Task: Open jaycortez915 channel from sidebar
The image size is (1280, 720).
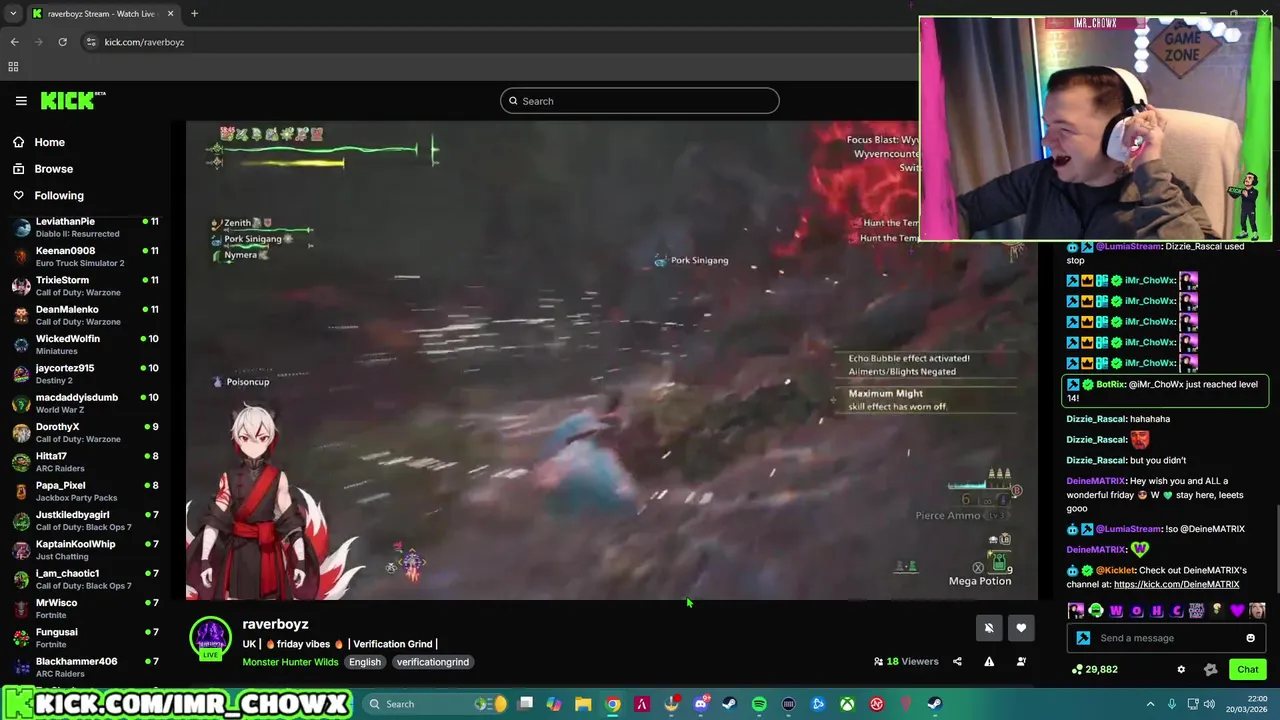Action: pos(85,374)
